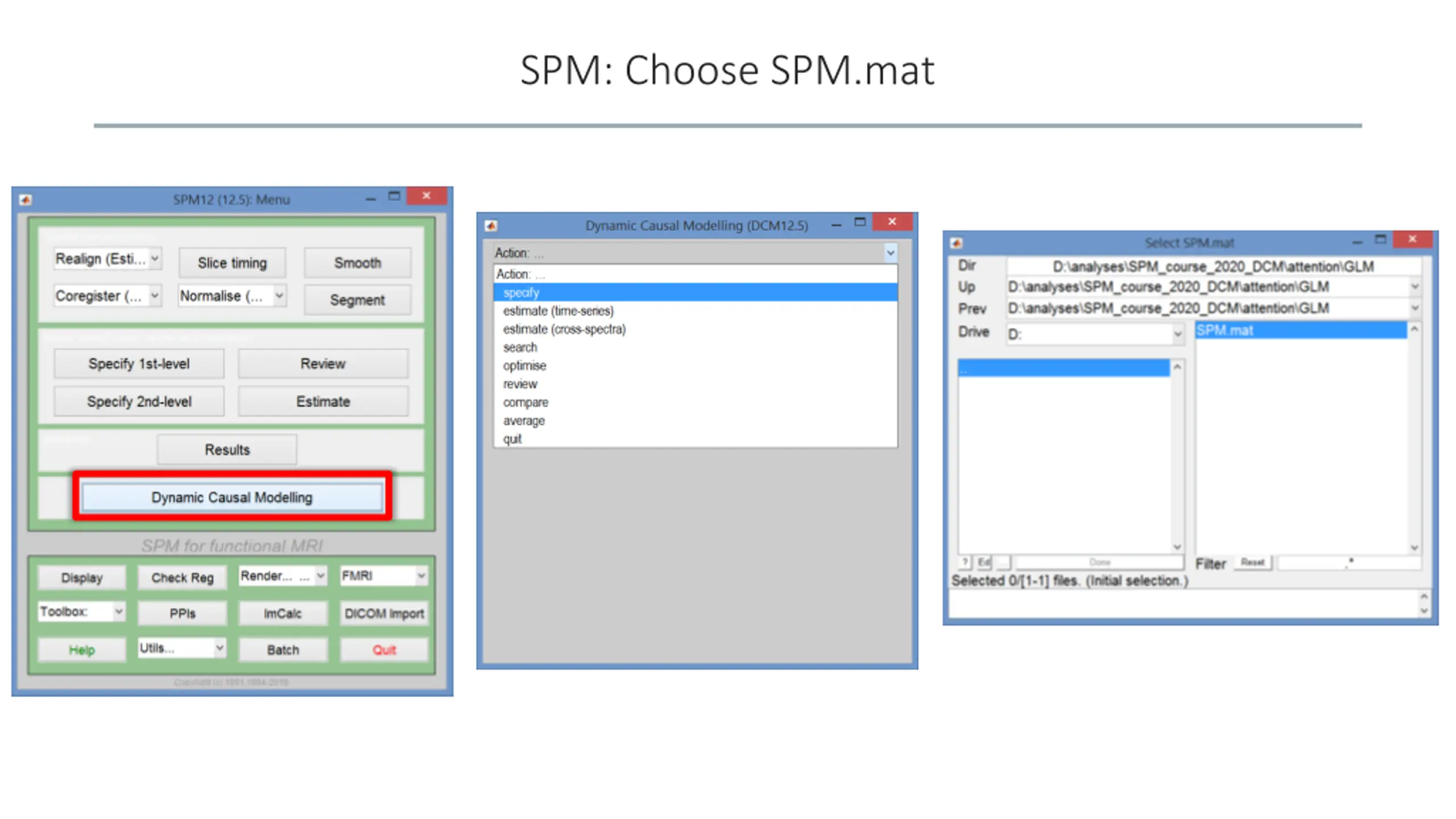Select 'optimise' from the Action list

[x=695, y=365]
